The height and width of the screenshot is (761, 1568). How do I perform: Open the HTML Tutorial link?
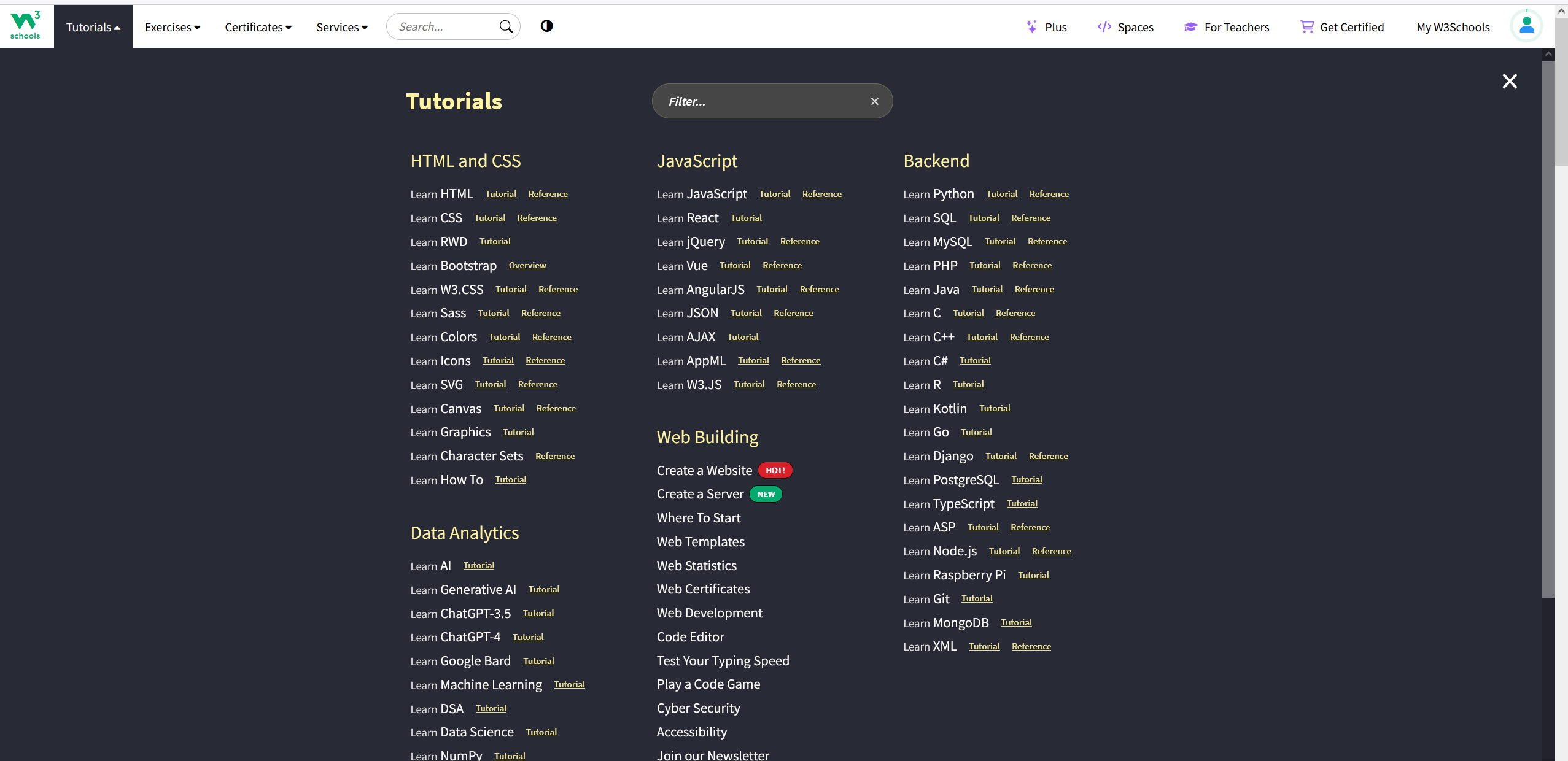[x=501, y=194]
